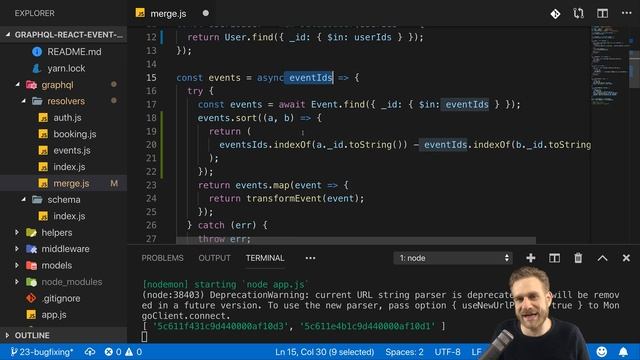Viewport: 640px width, 360px height.
Task: Click eventsIds on line 20
Action: (244, 144)
